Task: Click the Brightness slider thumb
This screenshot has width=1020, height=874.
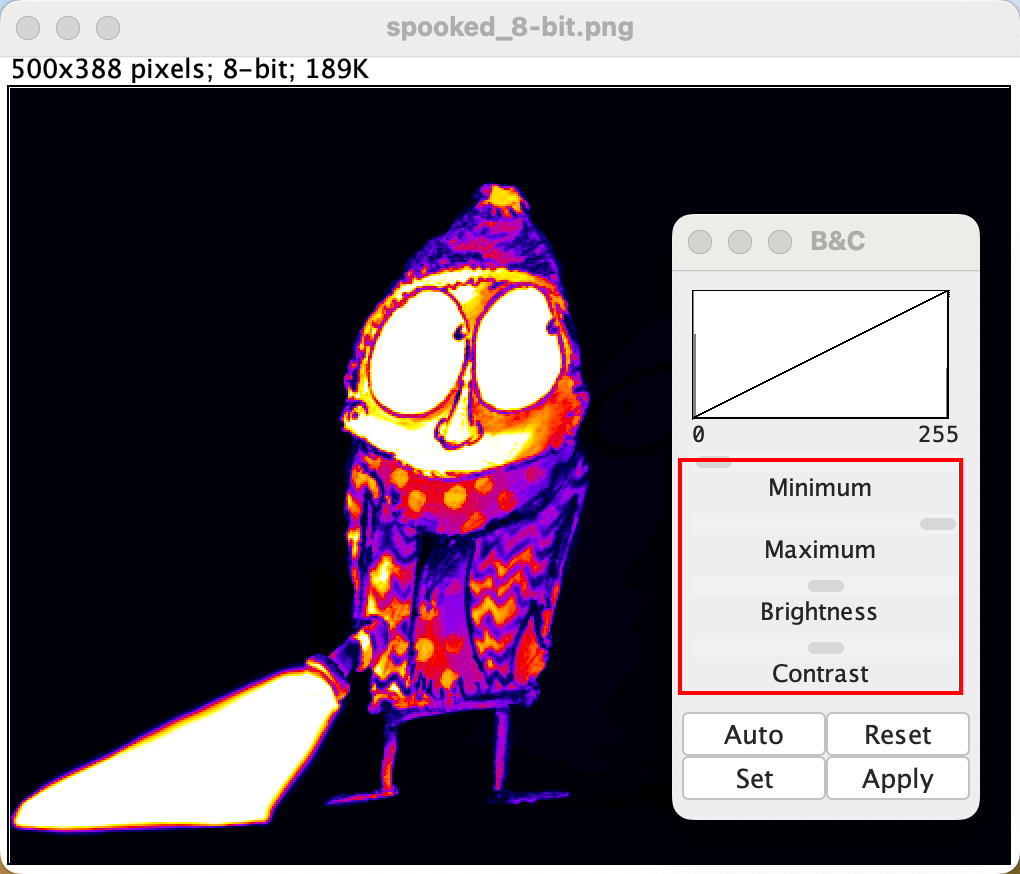Action: coord(825,586)
